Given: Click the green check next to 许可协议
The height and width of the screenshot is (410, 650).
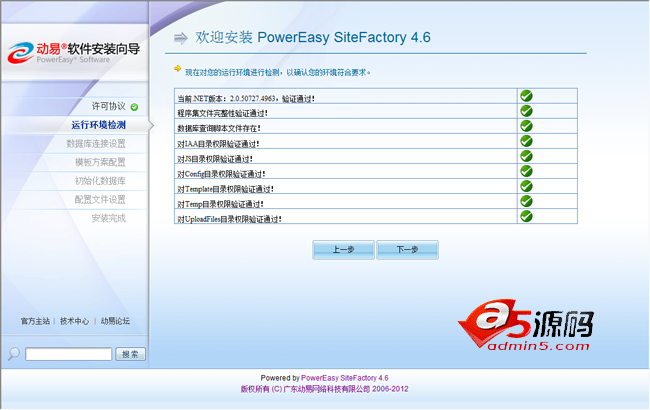Looking at the screenshot, I should (134, 107).
